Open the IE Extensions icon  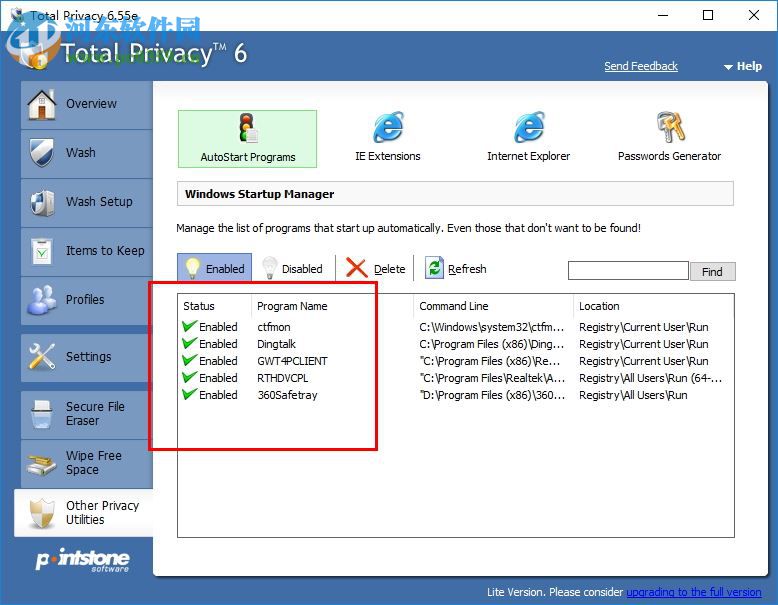[x=388, y=127]
